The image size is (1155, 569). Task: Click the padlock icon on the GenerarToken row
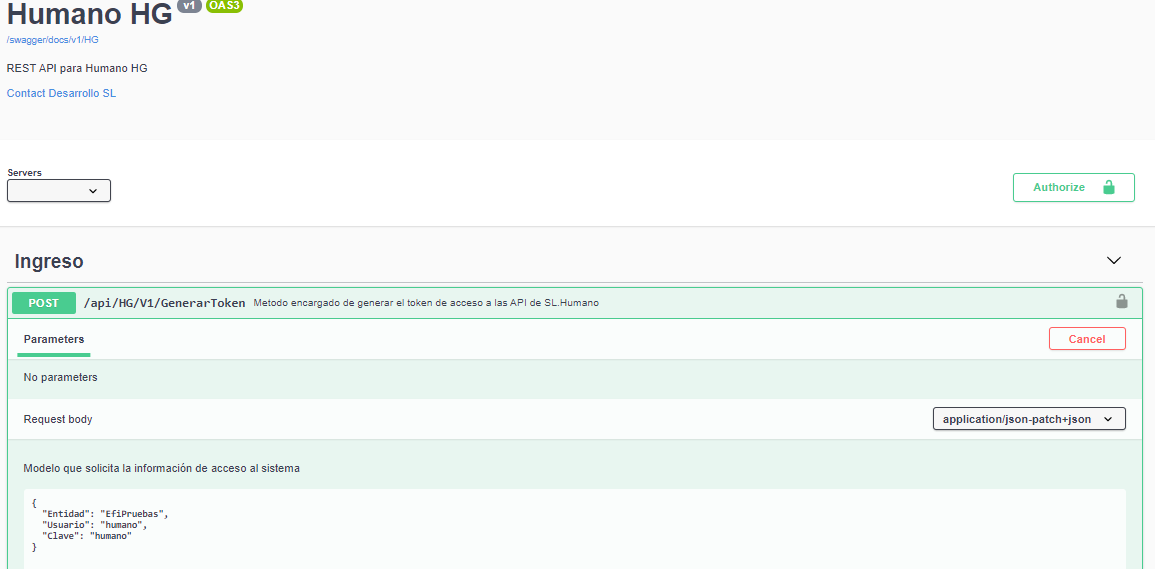pos(1121,302)
